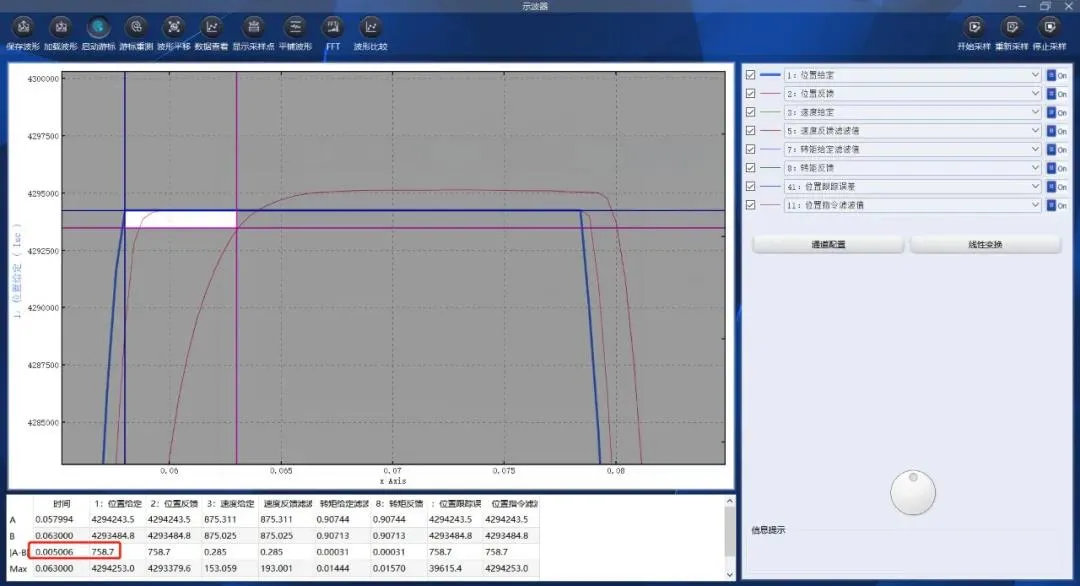Image resolution: width=1080 pixels, height=586 pixels.
Task: Click the 保存波形 (save waveform) icon
Action: 25,27
